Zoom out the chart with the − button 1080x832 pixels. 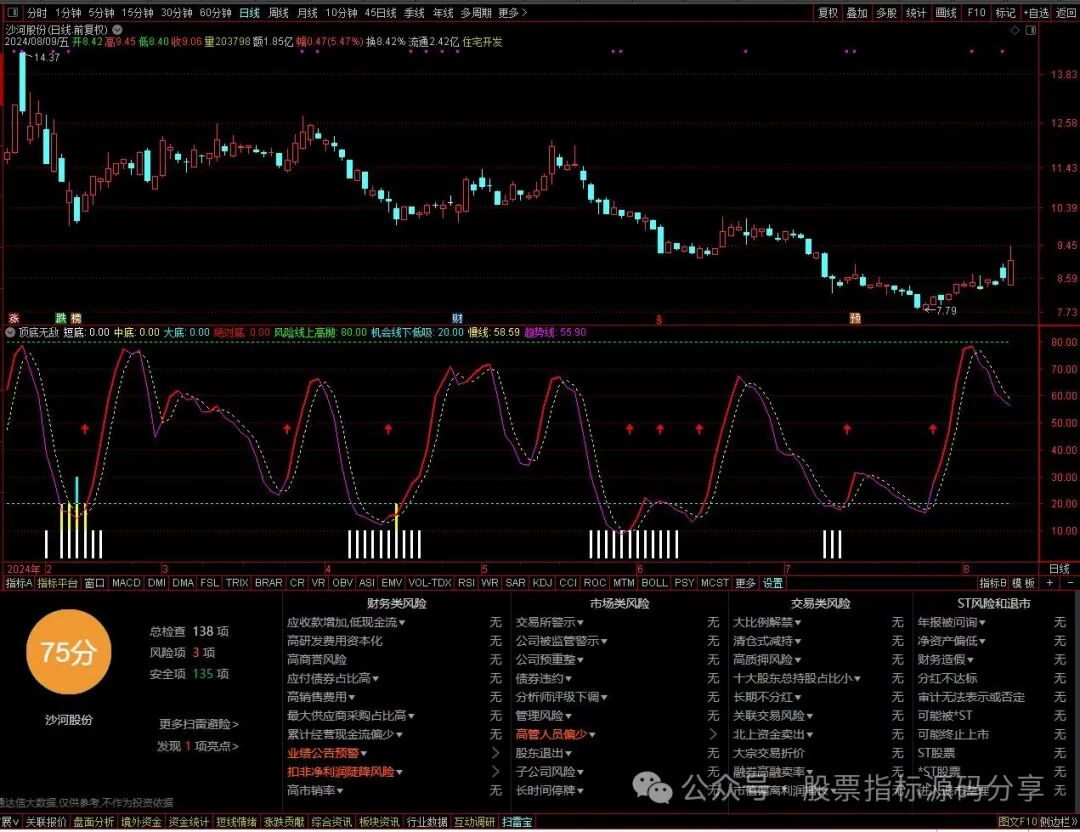[x=1070, y=583]
